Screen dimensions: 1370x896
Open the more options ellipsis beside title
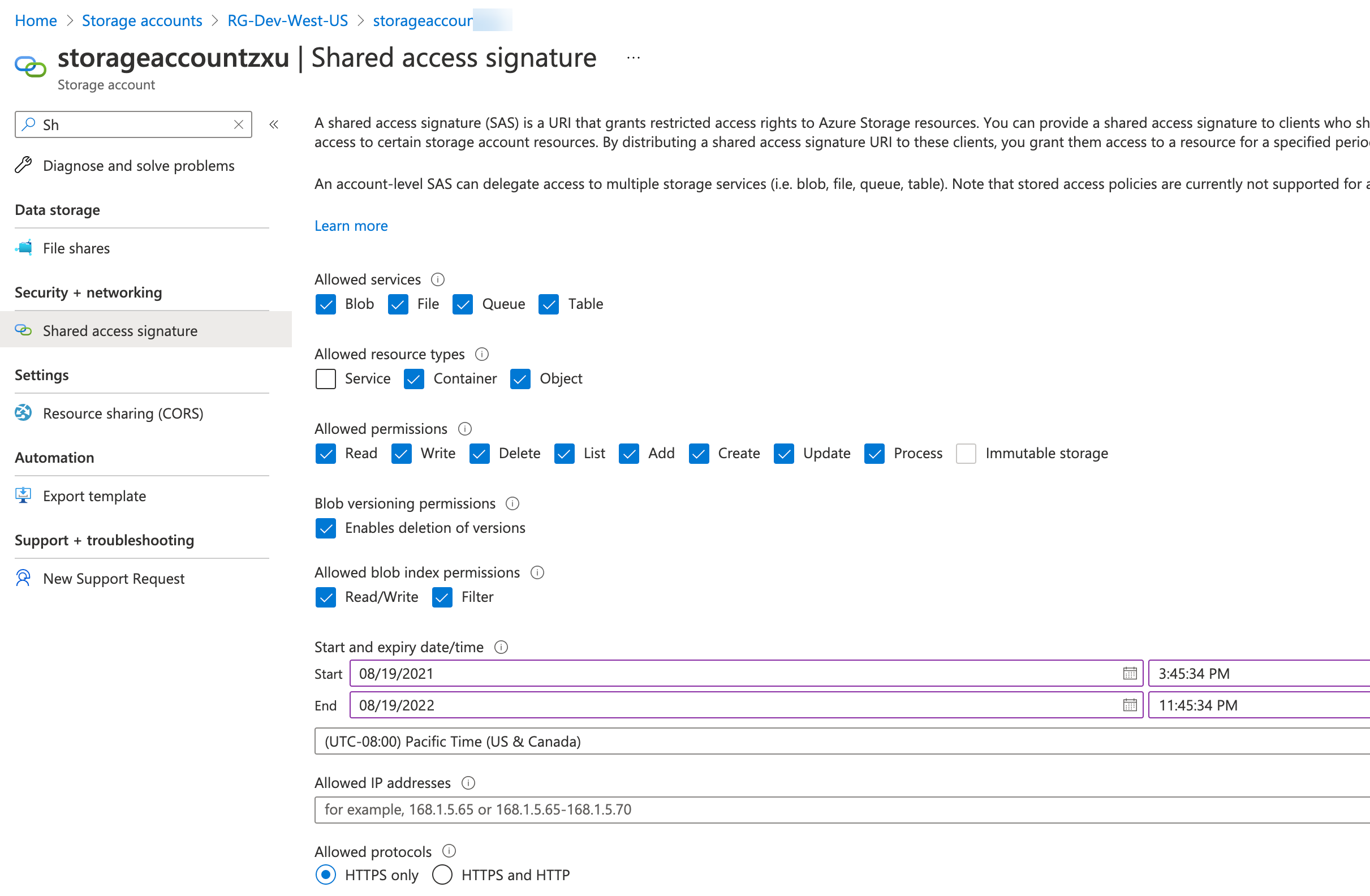(633, 58)
